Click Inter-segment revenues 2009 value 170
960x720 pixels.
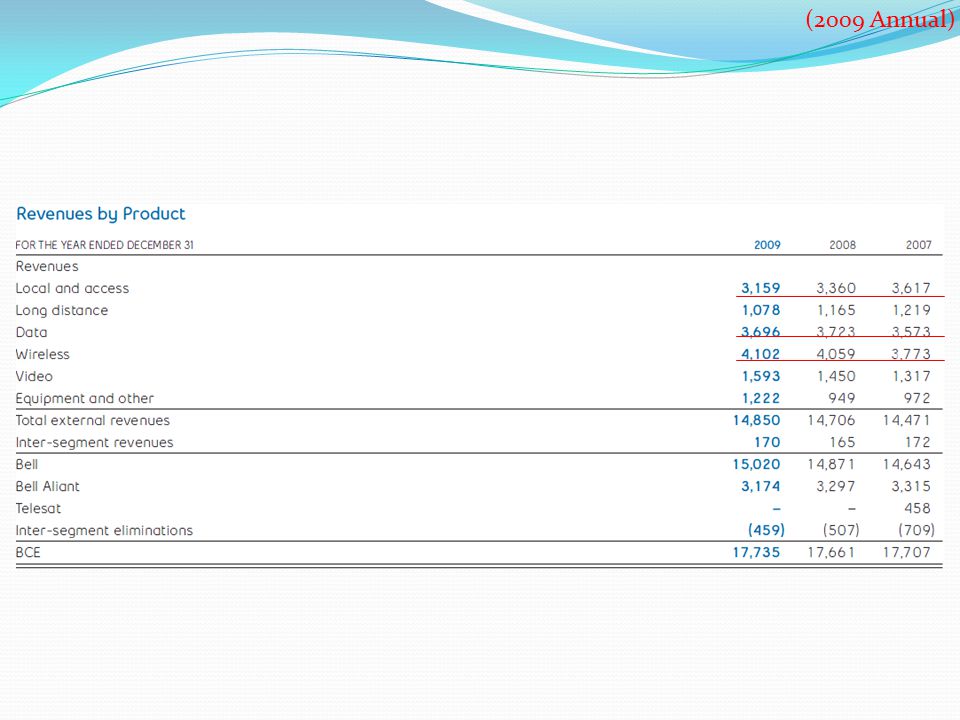point(767,443)
